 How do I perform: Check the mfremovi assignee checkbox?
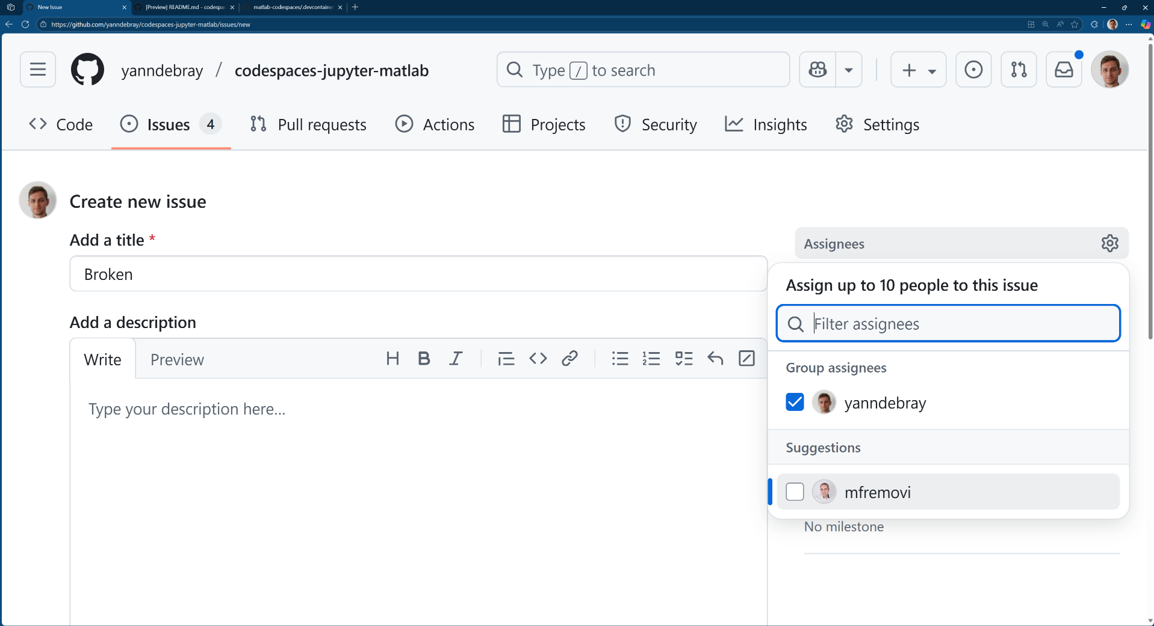[795, 492]
